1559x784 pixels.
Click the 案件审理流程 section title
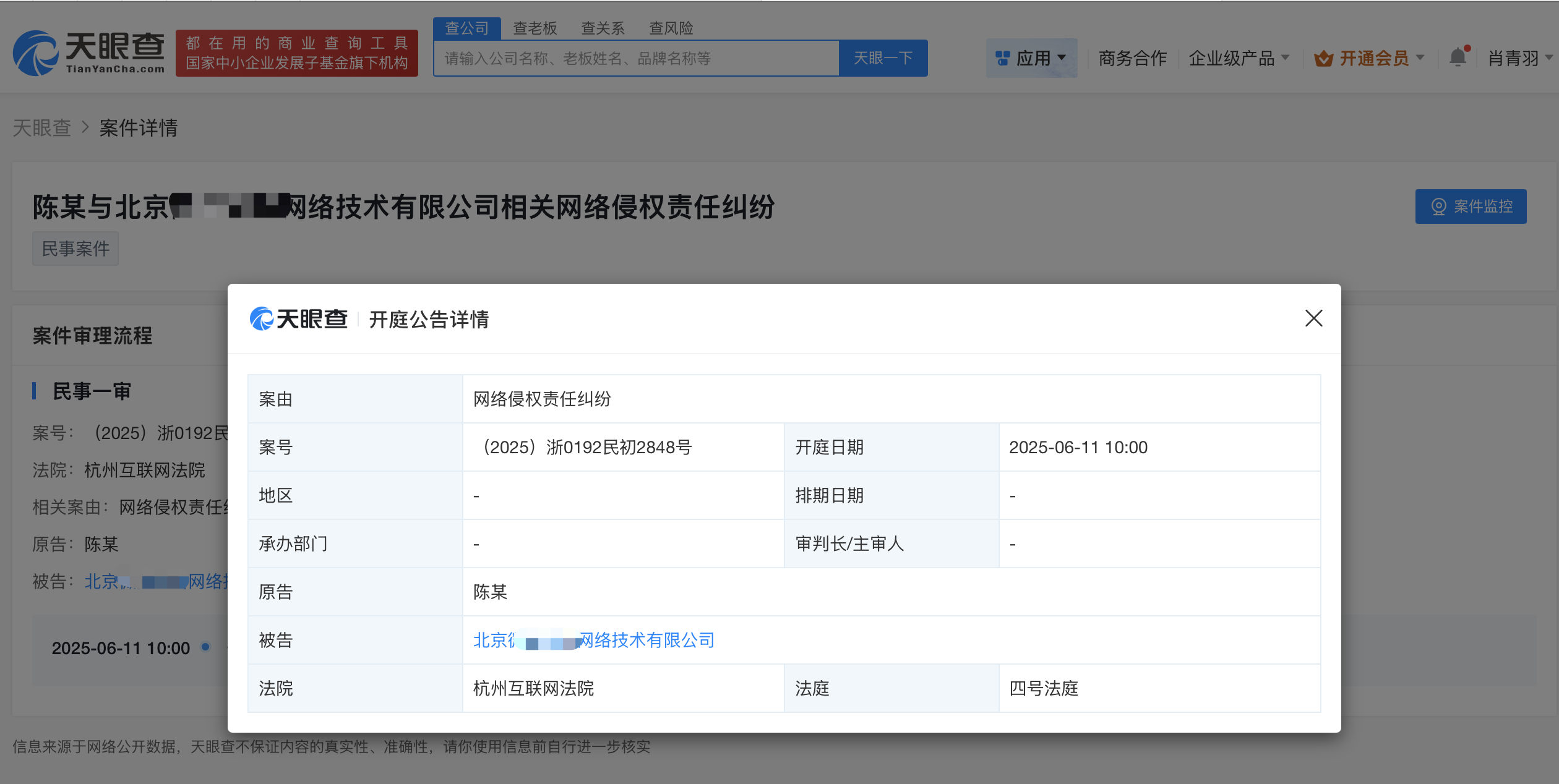(92, 336)
